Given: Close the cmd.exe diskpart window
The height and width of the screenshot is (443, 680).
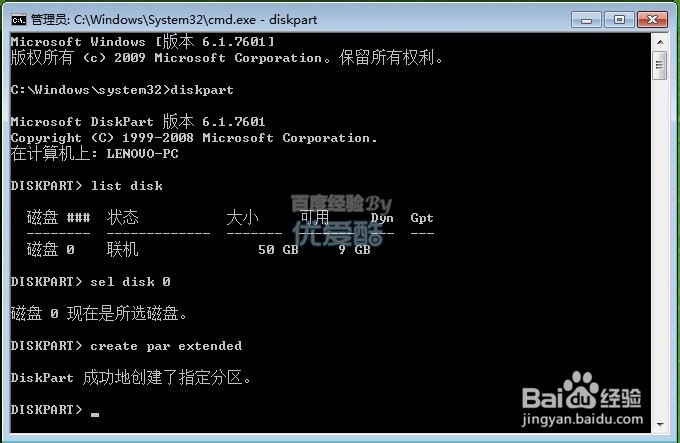Looking at the screenshot, I should pos(652,20).
